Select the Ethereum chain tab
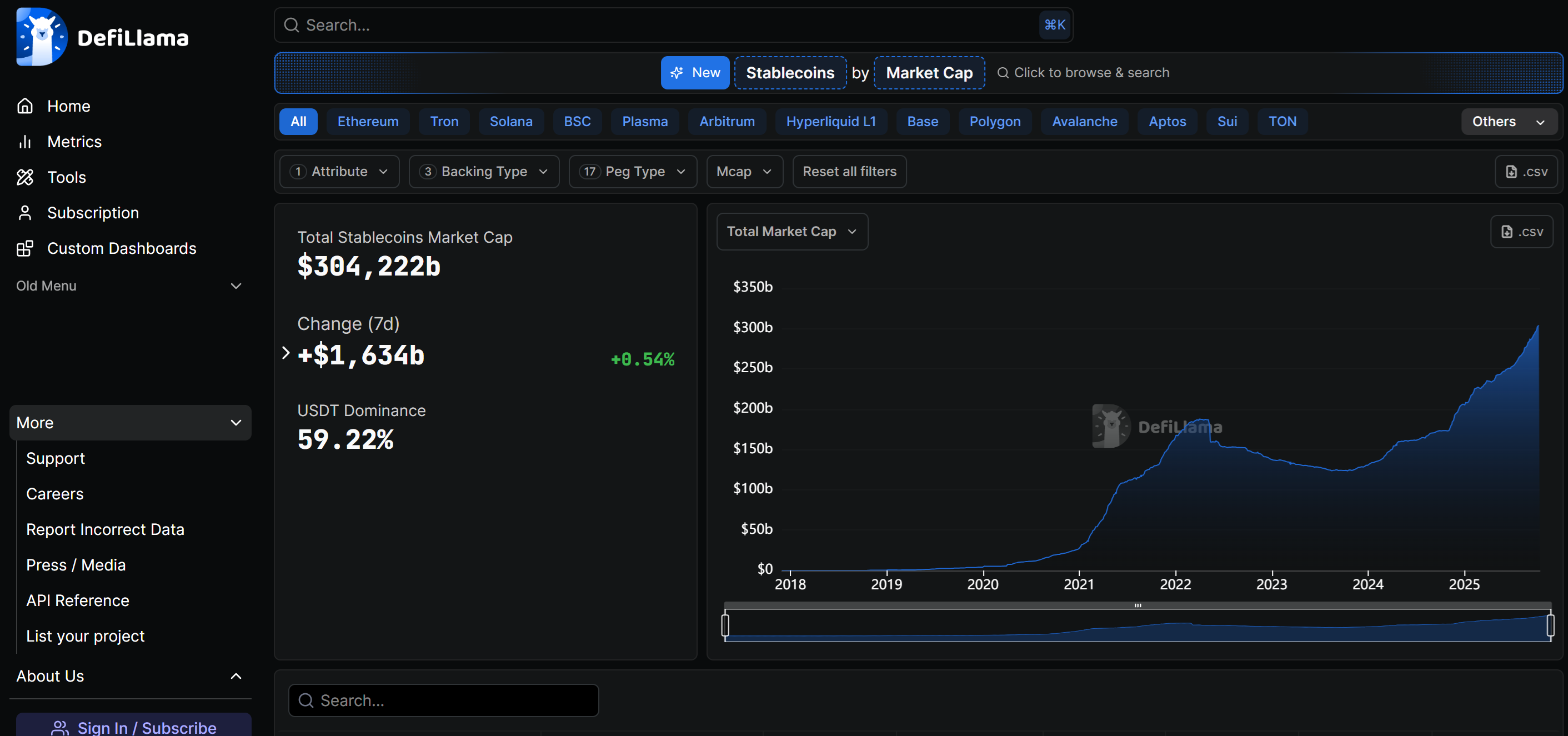The image size is (1568, 736). [x=368, y=122]
